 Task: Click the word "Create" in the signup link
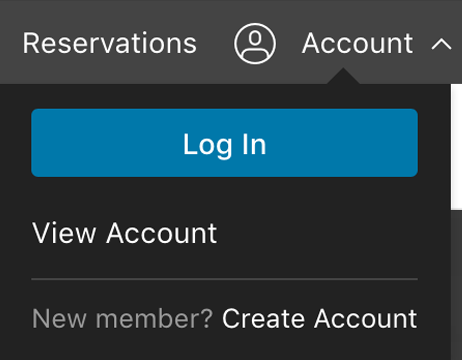click(263, 319)
